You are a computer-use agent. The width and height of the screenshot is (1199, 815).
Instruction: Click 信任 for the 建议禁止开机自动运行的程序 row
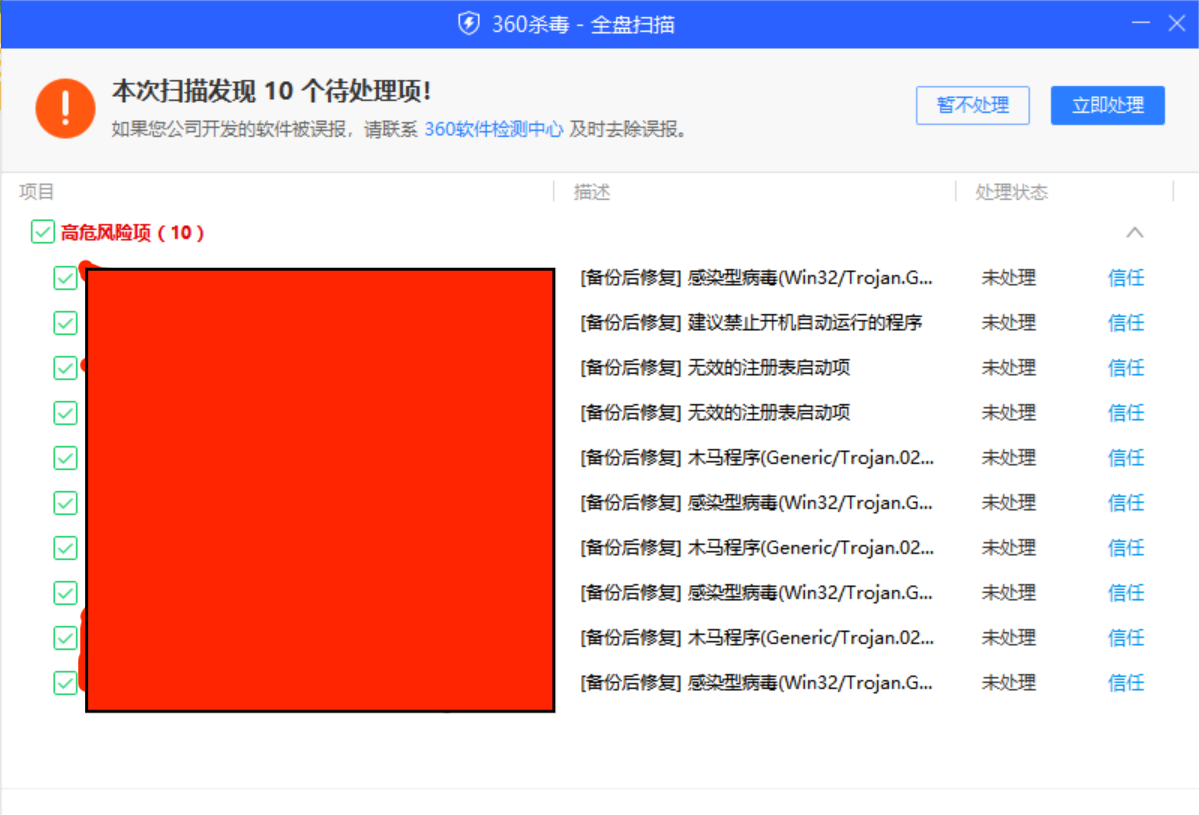(x=1126, y=323)
